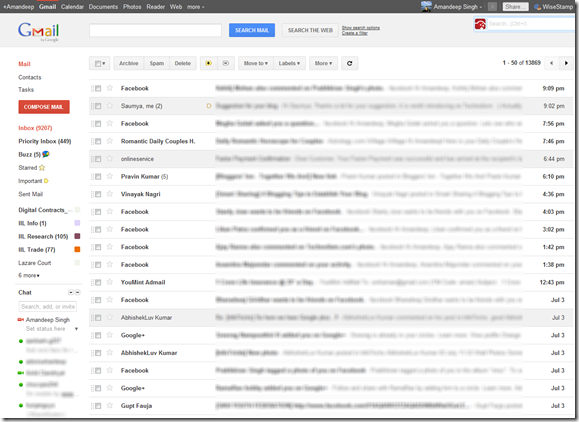Image resolution: width=579 pixels, height=422 pixels.
Task: Tick the checkbox for Pravin Kumar (5)
Action: [98, 176]
